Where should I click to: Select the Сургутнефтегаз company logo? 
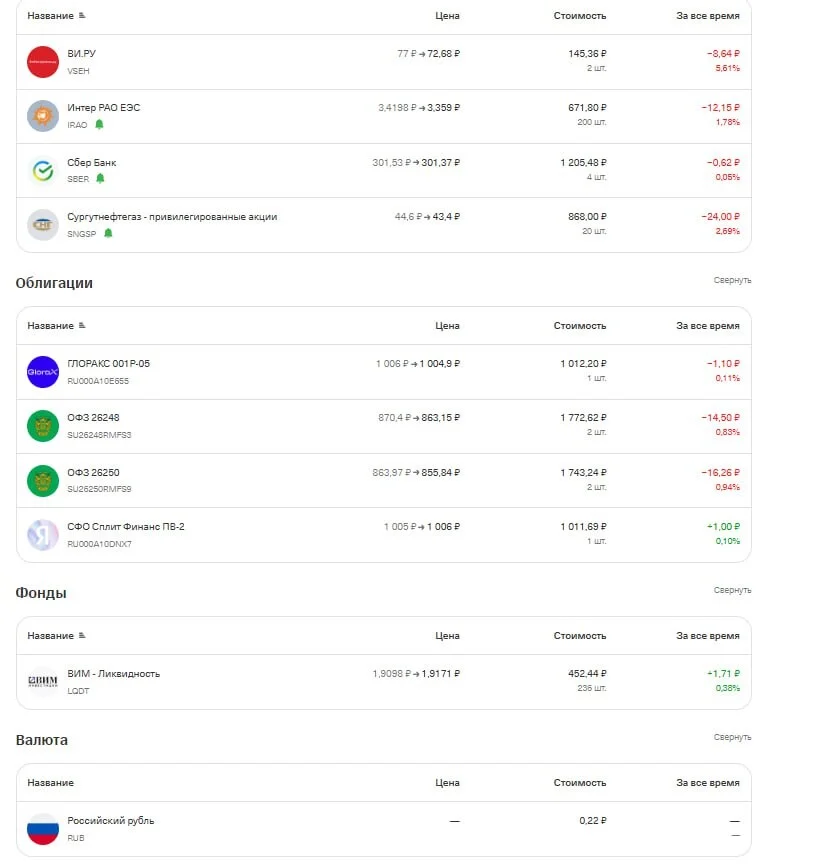pos(42,225)
